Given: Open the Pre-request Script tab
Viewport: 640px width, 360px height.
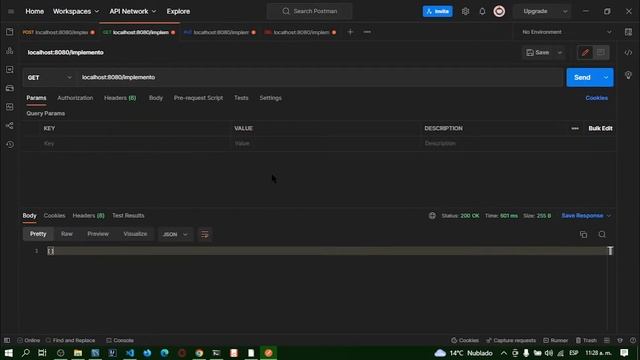Looking at the screenshot, I should click(x=198, y=98).
